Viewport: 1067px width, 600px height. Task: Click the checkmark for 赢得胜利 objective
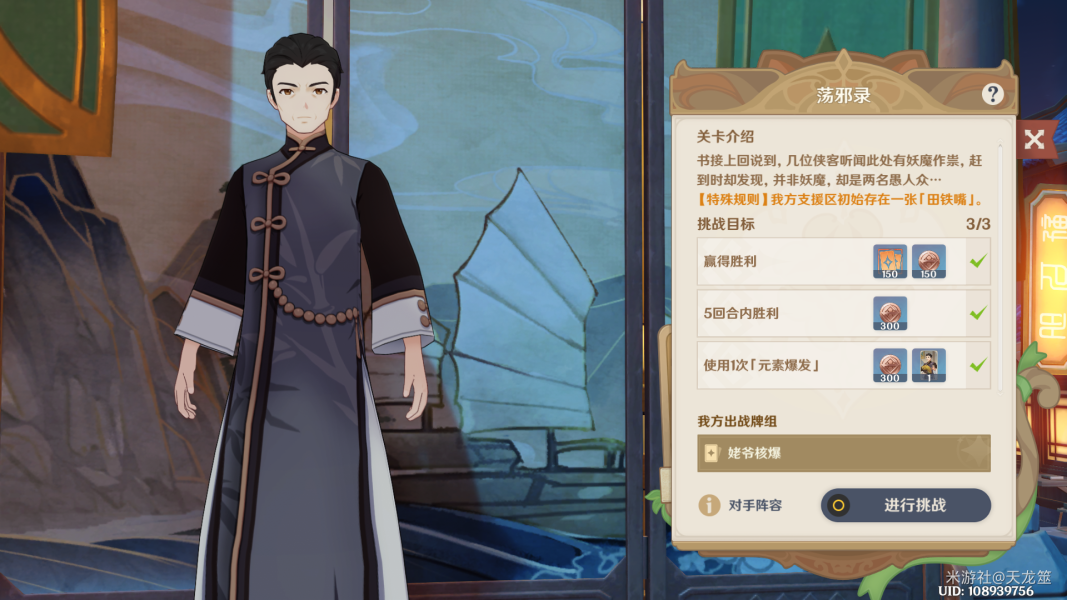point(978,261)
